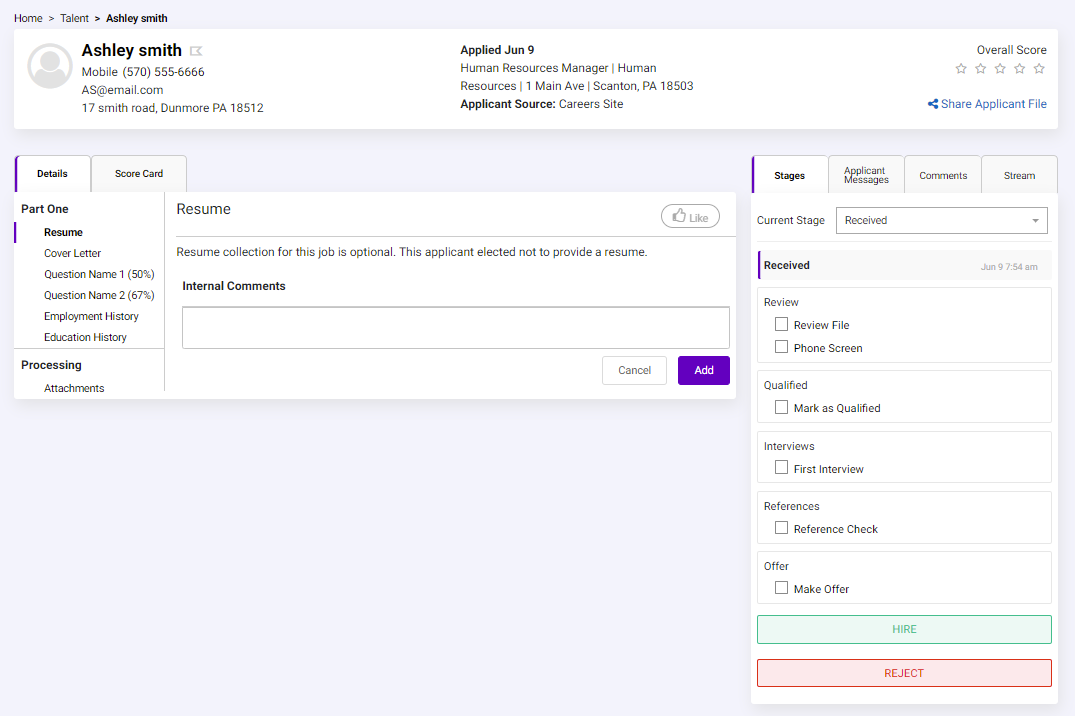Viewport: 1075px width, 716px height.
Task: Rate applicant with third star
Action: coord(1000,69)
